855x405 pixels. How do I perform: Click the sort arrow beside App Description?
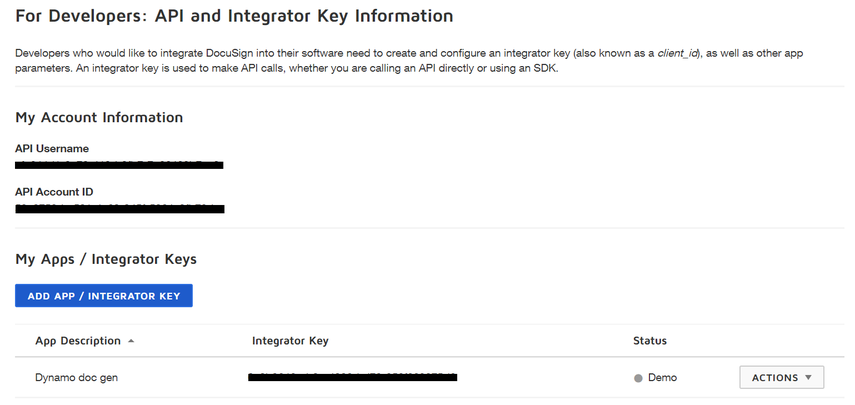131,342
